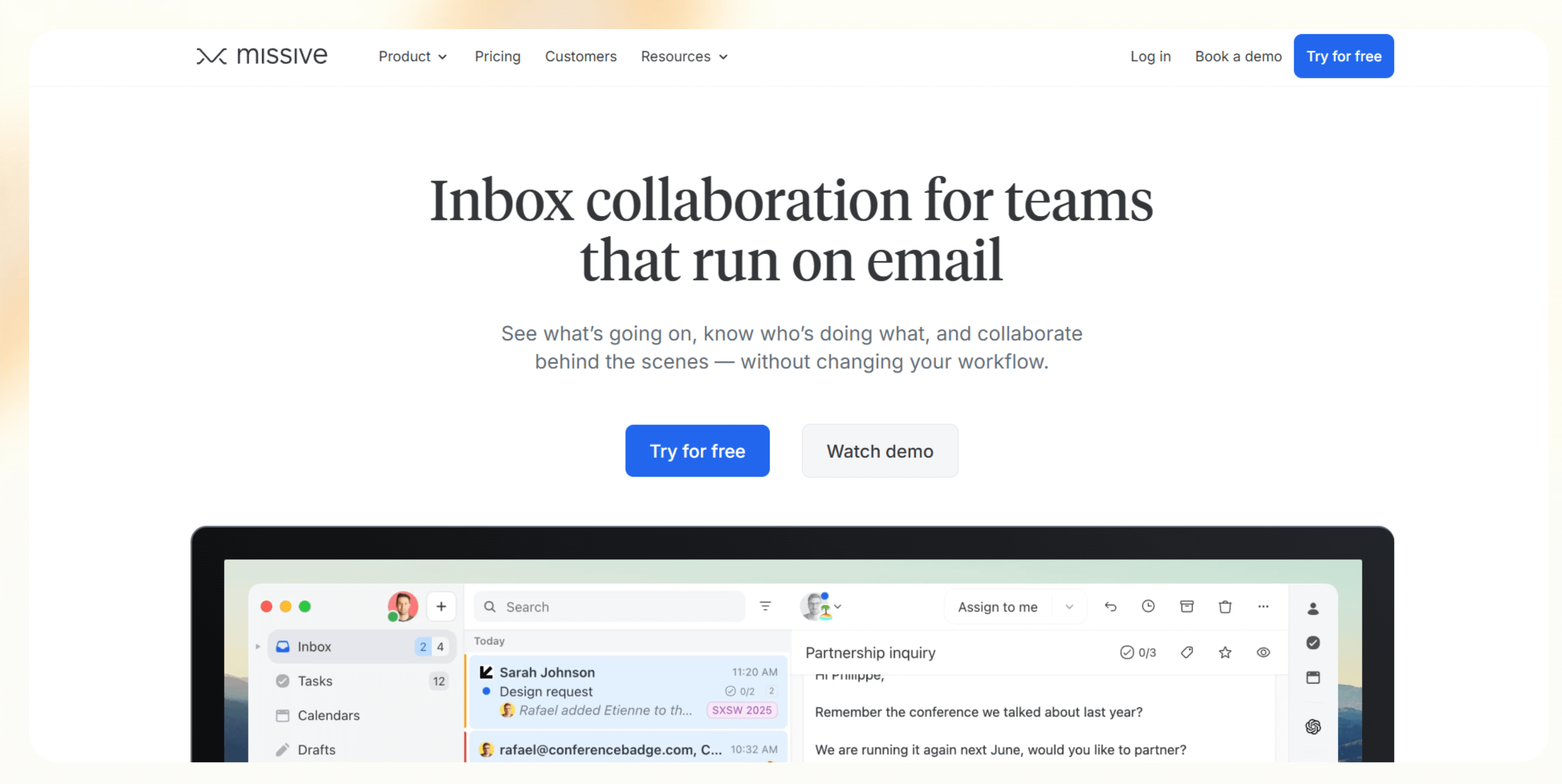Click the snooze clock icon
This screenshot has width=1562, height=784.
[x=1148, y=606]
